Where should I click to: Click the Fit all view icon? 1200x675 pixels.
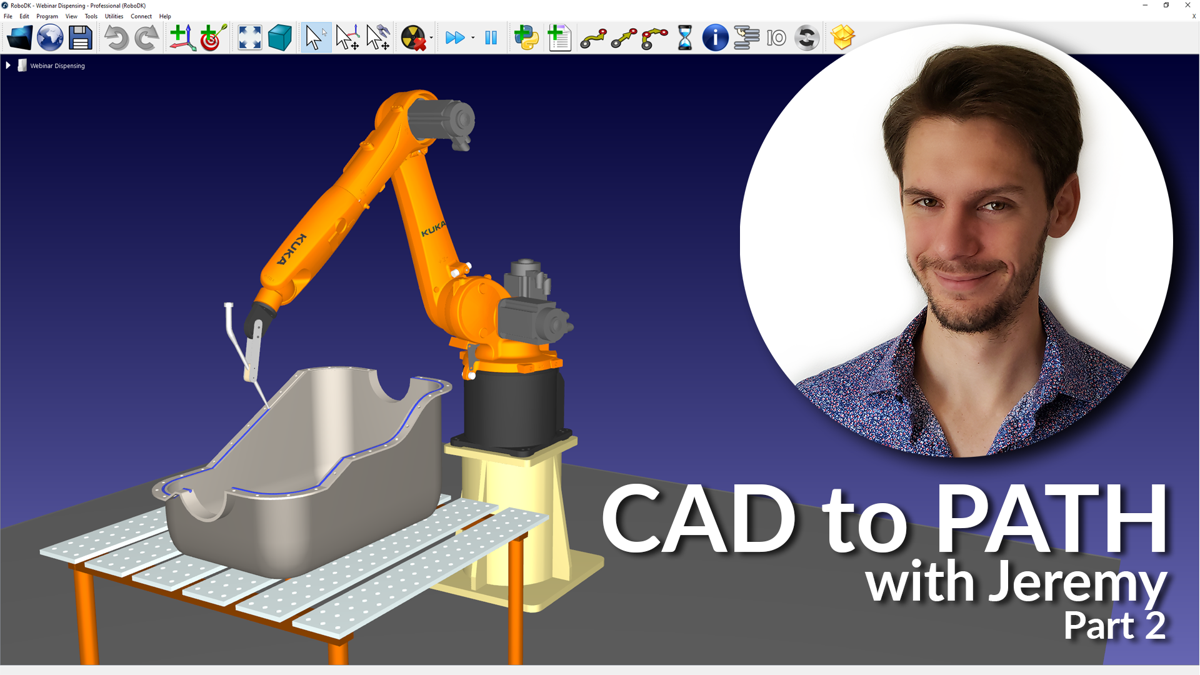pyautogui.click(x=249, y=38)
